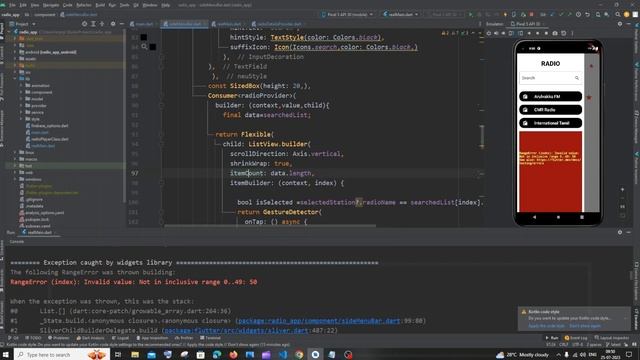Viewport: 640px width, 360px height.
Task: Click expand all icon in Project panel
Action: coord(93,24)
